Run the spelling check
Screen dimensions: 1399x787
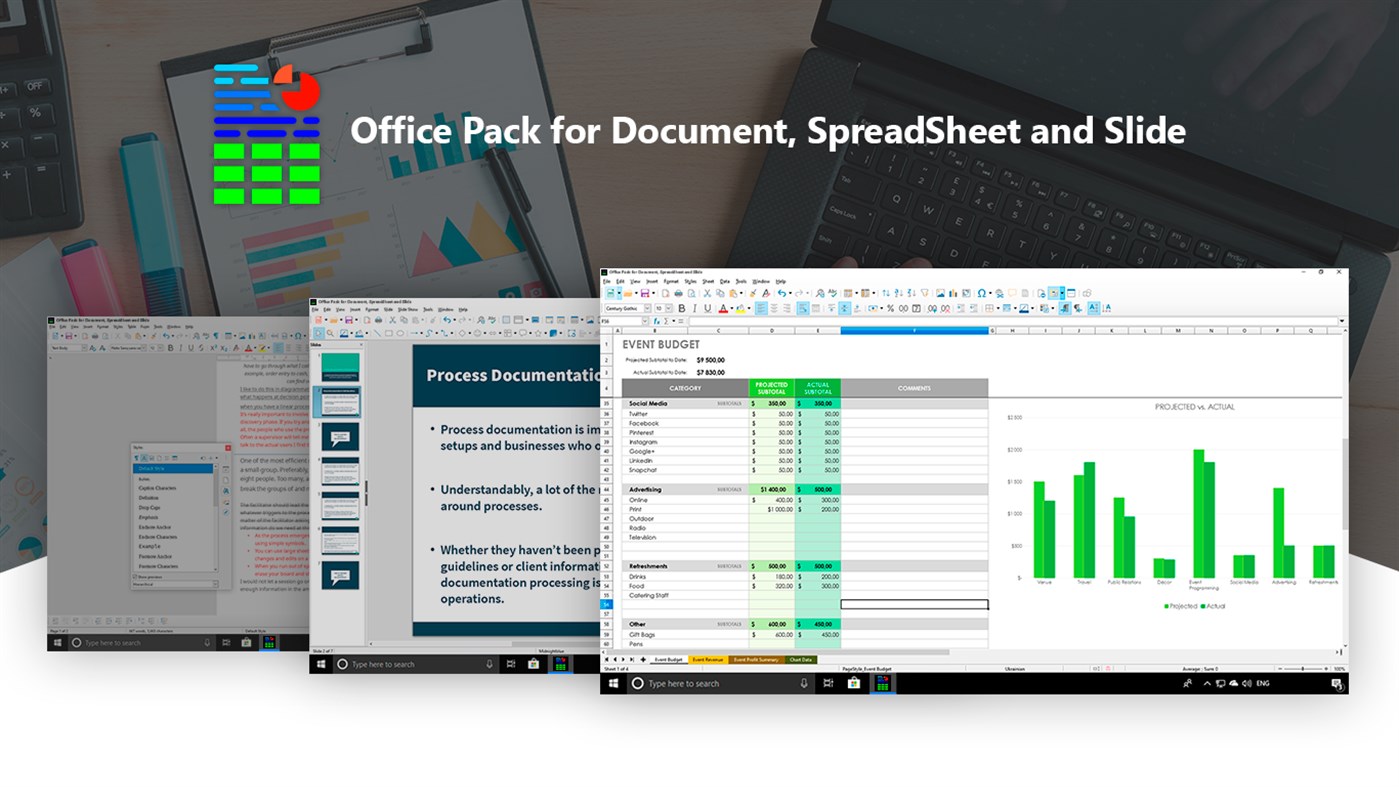coord(831,292)
